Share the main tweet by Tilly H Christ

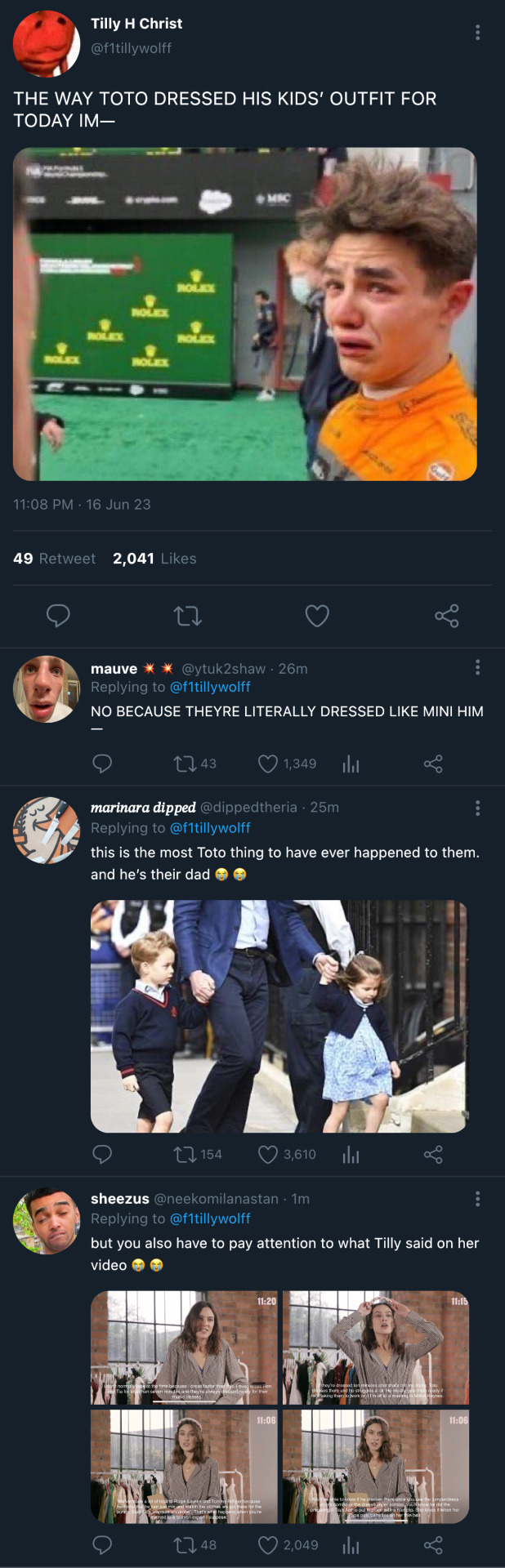pyautogui.click(x=446, y=616)
